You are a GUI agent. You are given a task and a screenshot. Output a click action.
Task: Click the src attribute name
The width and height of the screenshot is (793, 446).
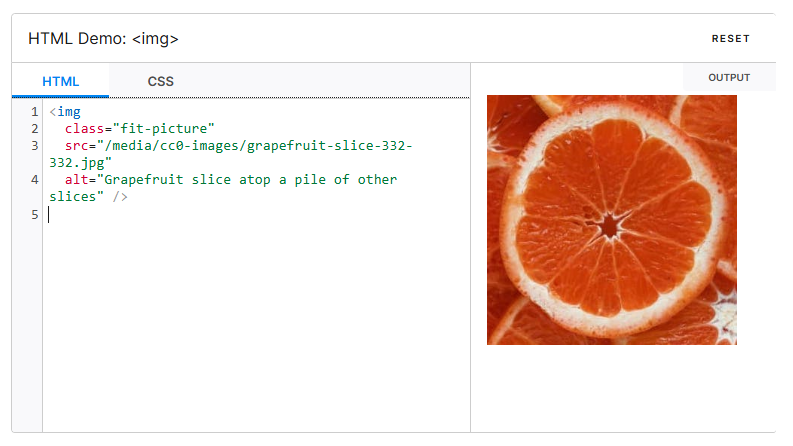(77, 146)
